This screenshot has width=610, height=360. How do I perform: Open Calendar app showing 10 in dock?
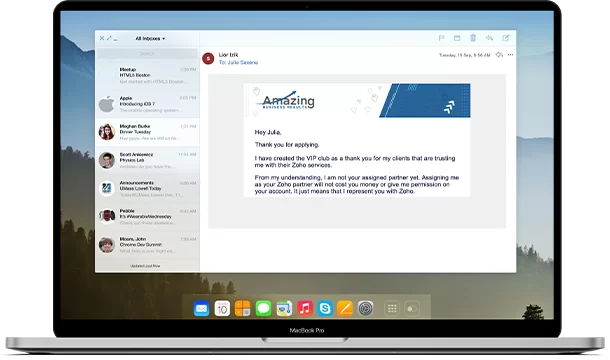tap(222, 309)
